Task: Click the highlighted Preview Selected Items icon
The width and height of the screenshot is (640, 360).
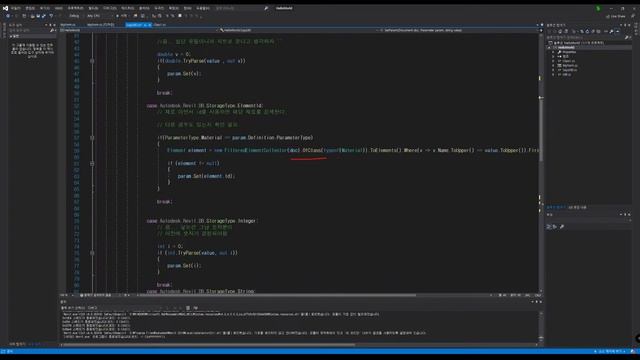Action: [617, 31]
